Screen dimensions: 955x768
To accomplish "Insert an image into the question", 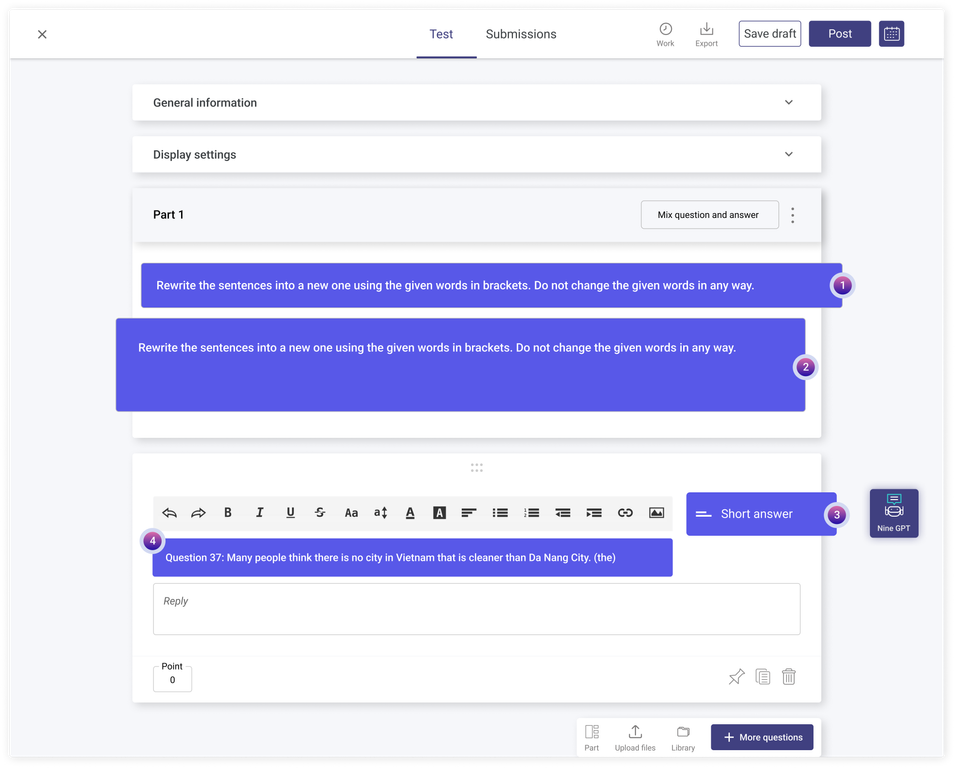I will tap(656, 513).
